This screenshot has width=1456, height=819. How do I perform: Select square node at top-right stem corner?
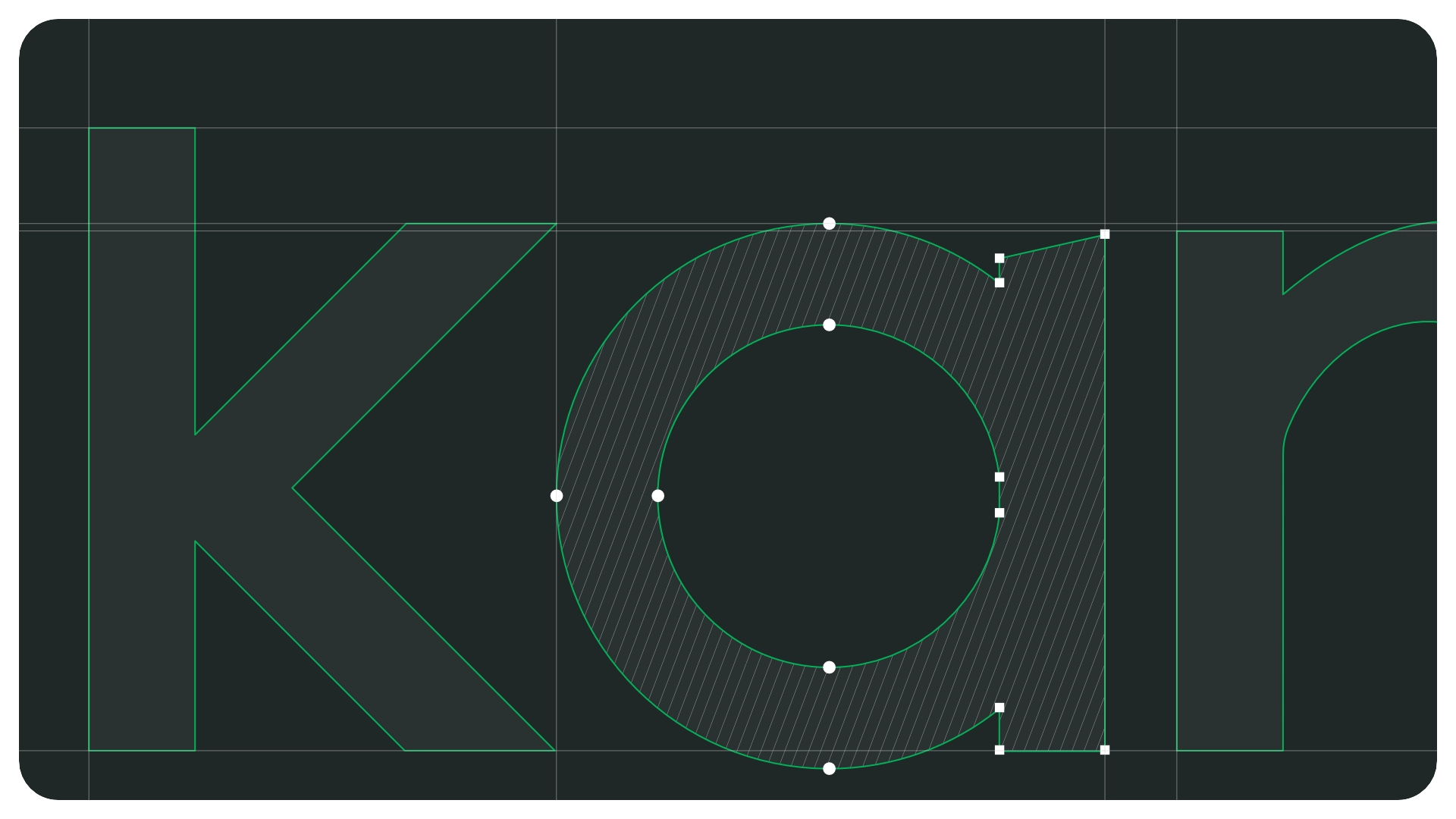click(1105, 234)
